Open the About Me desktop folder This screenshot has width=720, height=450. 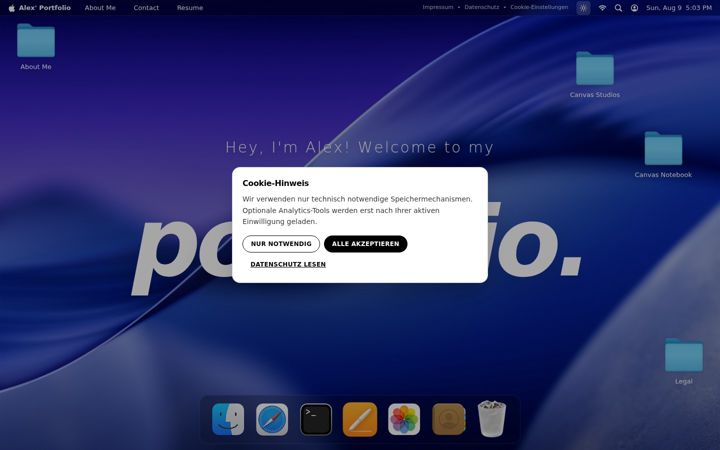[36, 46]
